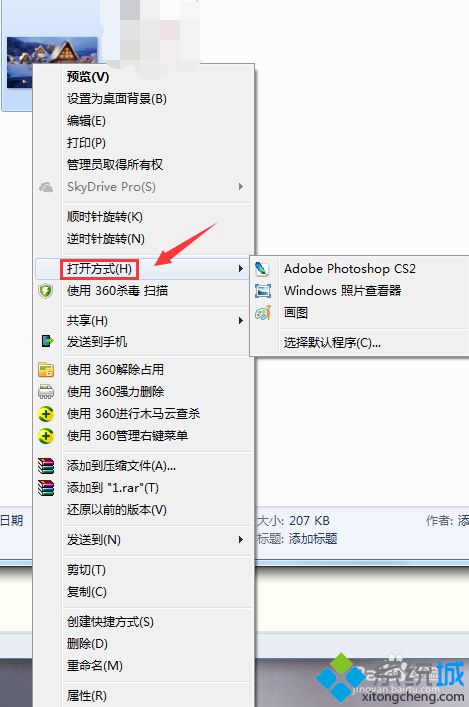Expand the 共享(H) submenu arrow
This screenshot has width=469, height=707.
click(241, 321)
